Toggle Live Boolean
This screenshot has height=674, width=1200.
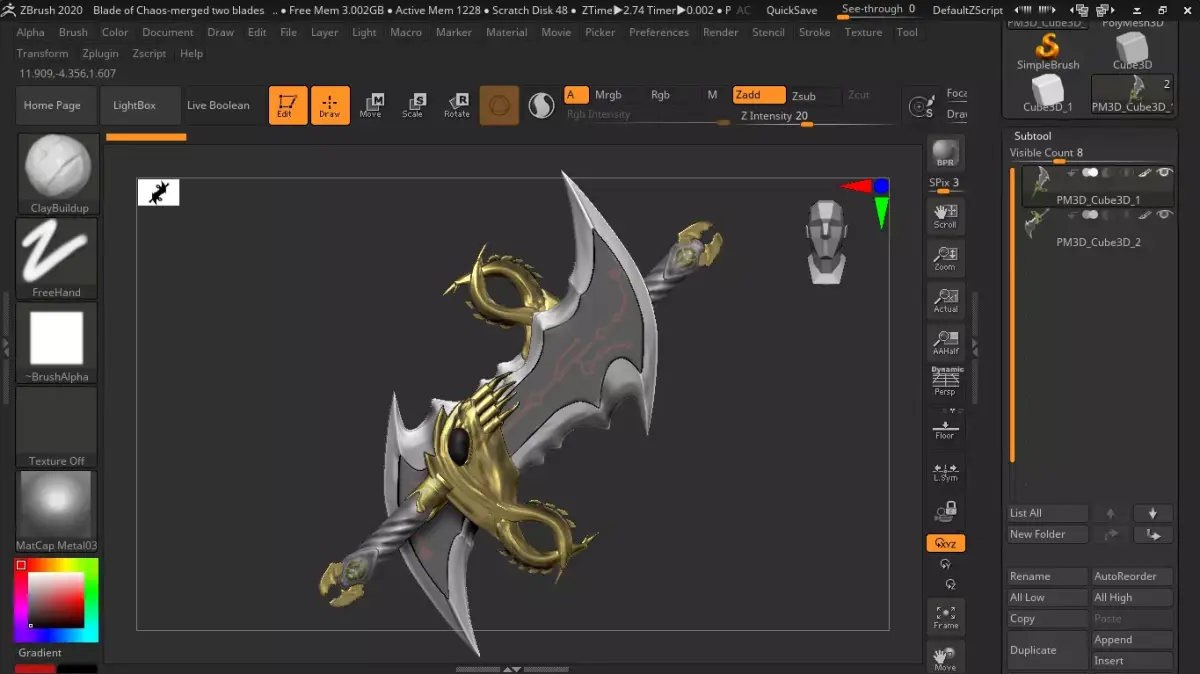pyautogui.click(x=218, y=105)
